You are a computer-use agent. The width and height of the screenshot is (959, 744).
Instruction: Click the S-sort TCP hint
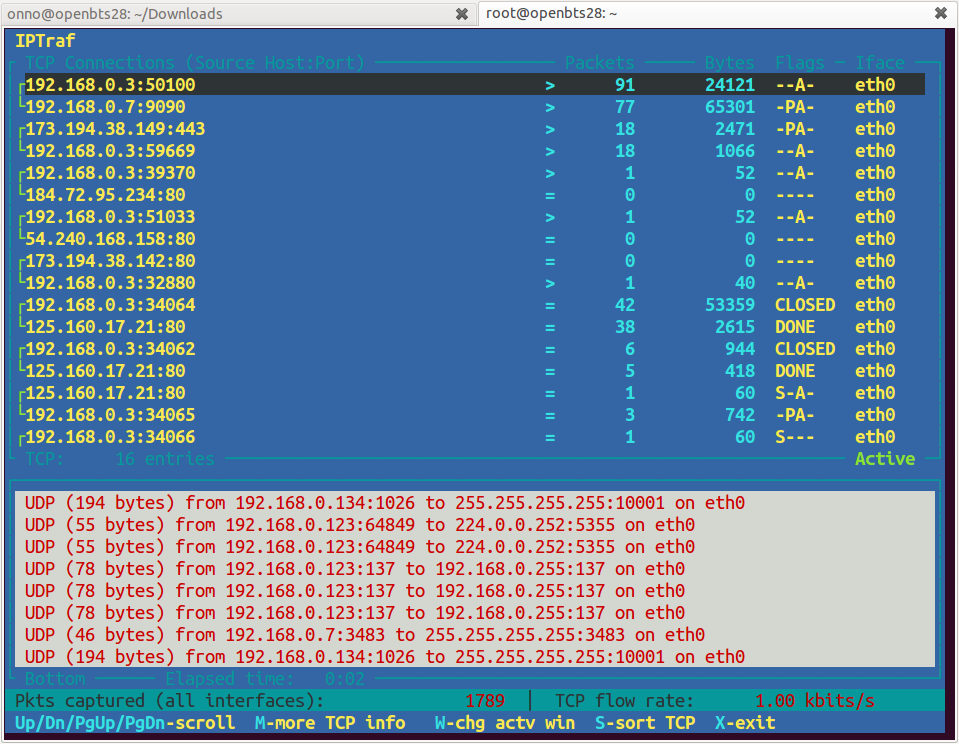click(x=645, y=722)
